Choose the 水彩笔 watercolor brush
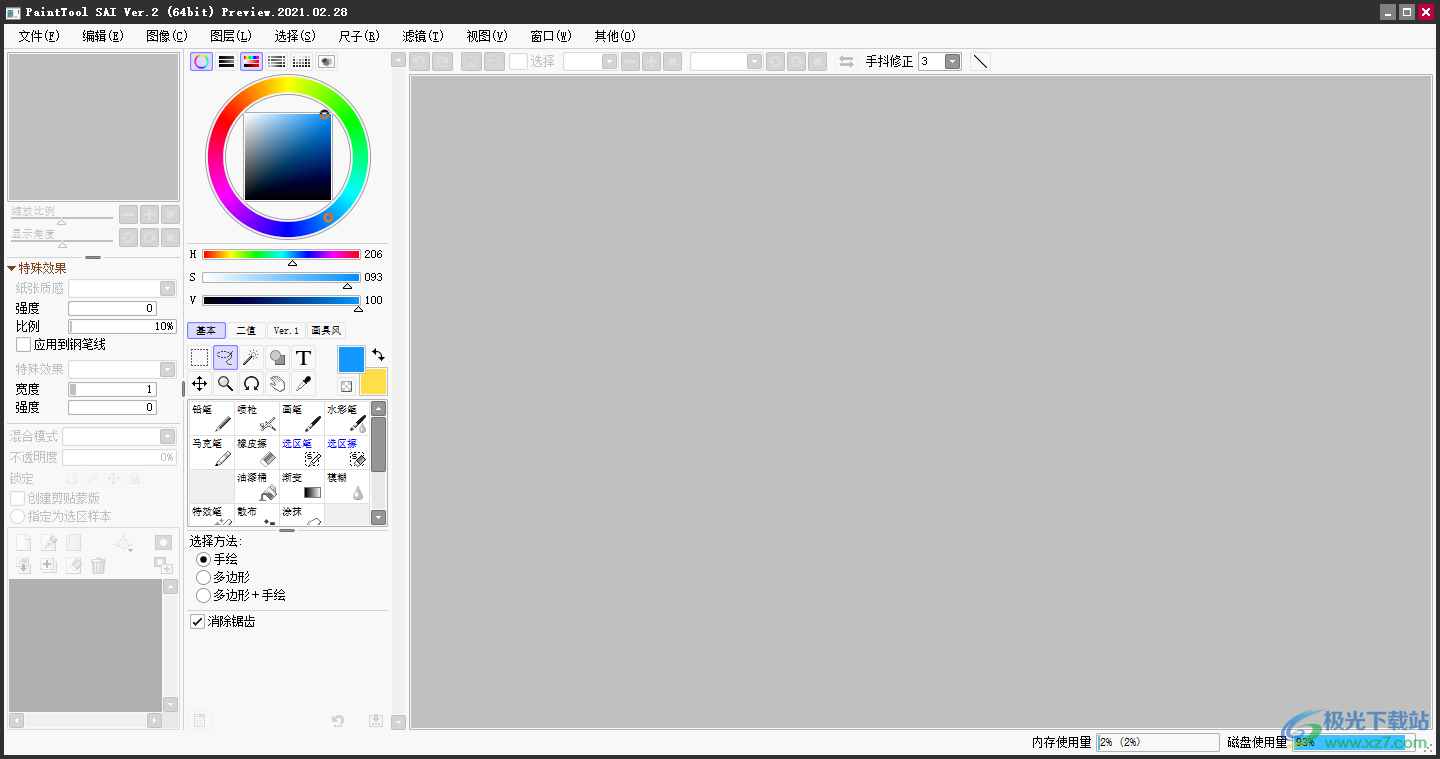This screenshot has height=759, width=1440. [x=346, y=418]
